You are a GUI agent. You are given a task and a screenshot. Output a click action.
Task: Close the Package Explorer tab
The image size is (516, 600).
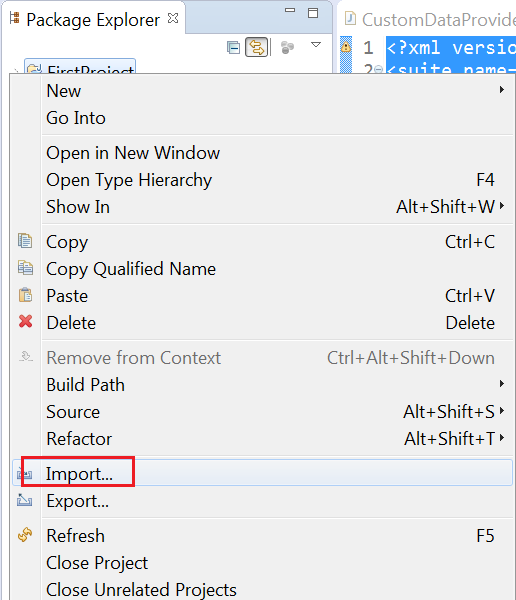click(x=173, y=18)
